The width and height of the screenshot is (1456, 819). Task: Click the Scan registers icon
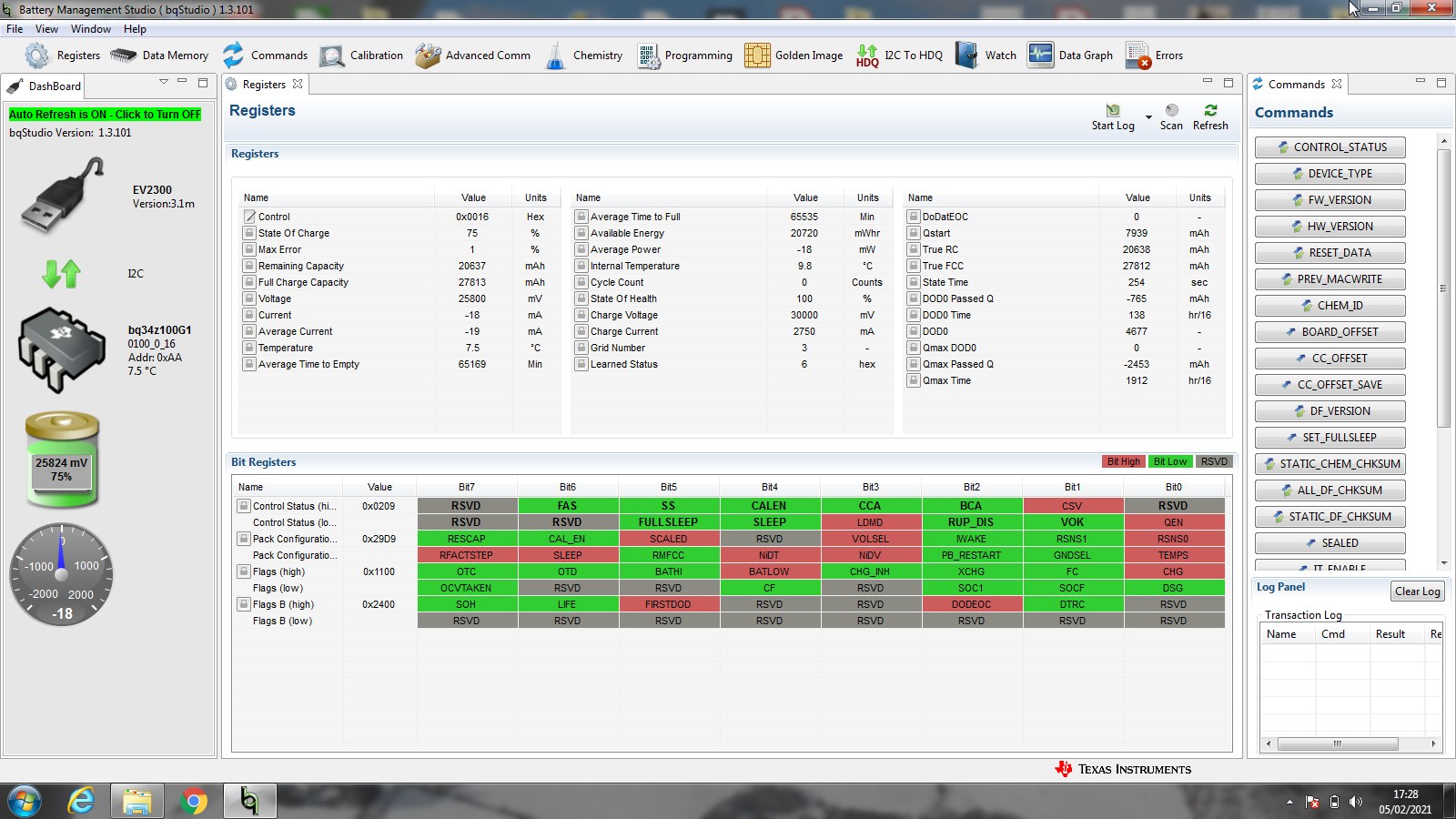tap(1171, 110)
